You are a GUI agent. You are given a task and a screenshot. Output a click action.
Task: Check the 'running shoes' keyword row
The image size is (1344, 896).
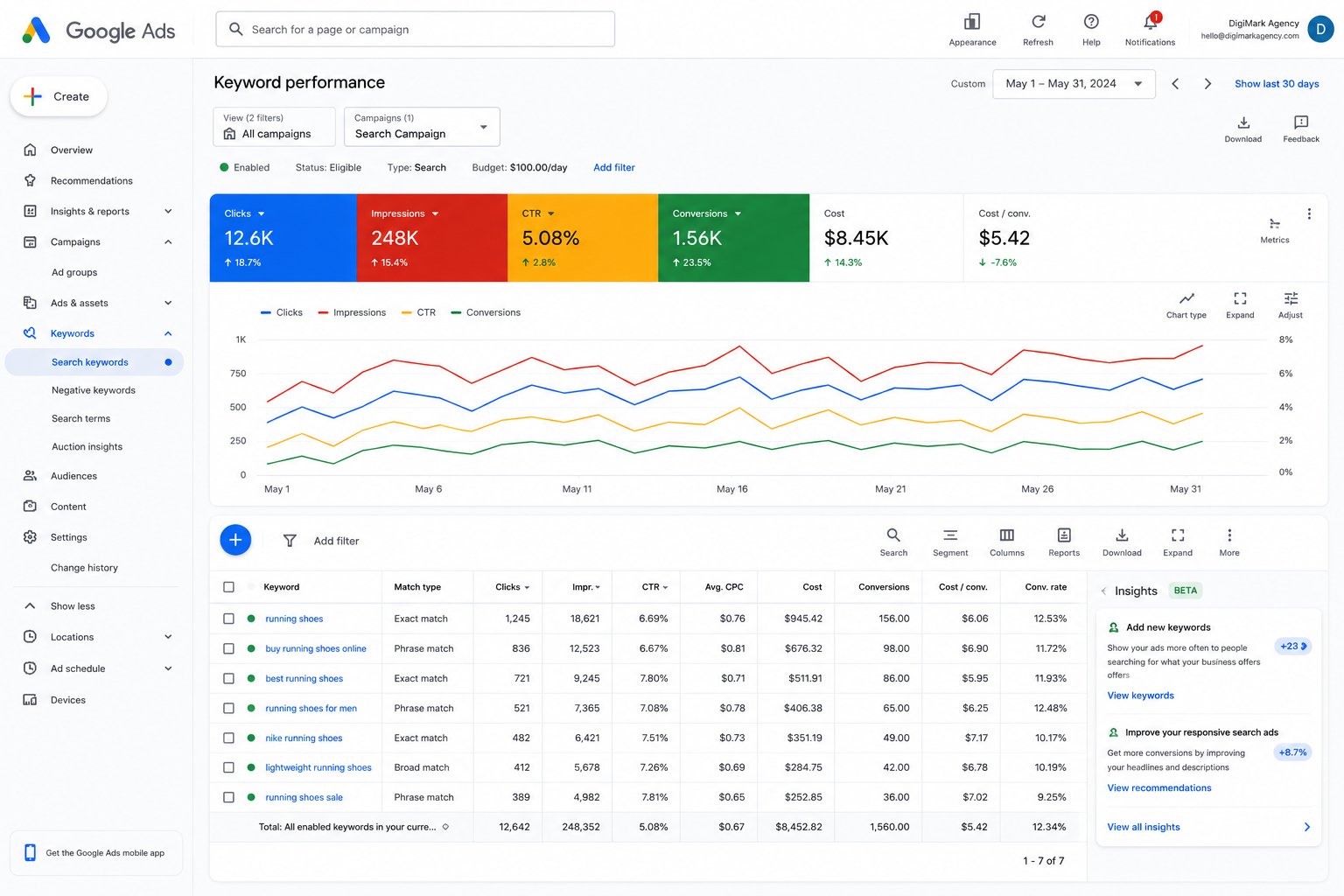(x=228, y=619)
